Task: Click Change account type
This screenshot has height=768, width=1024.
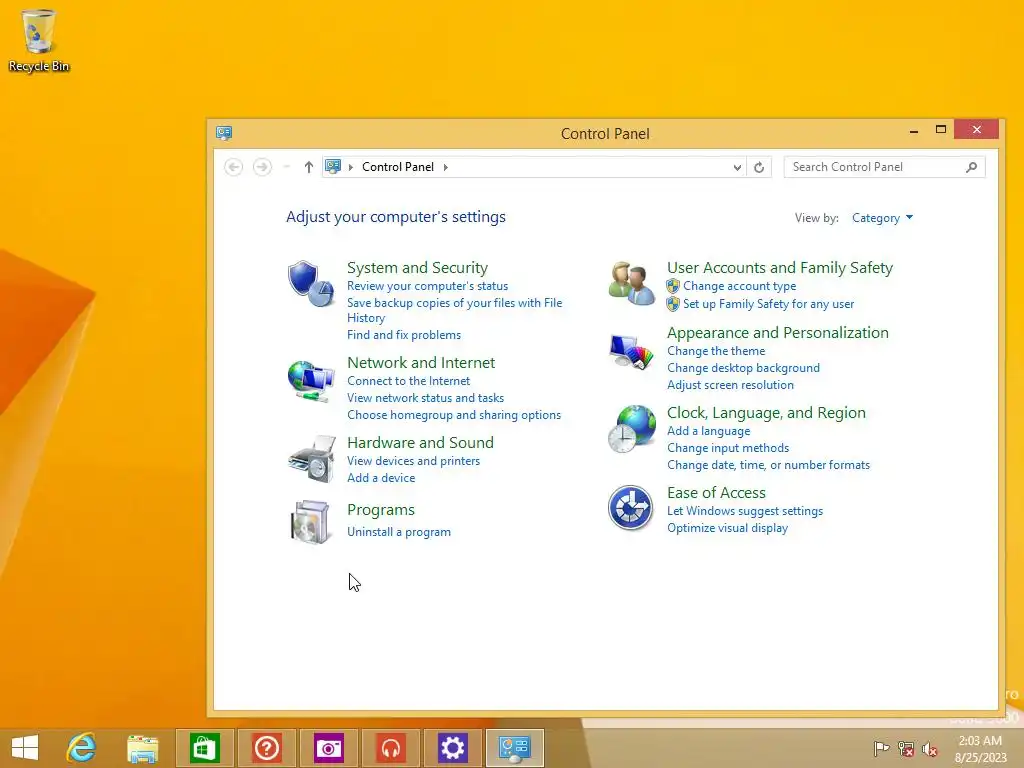Action: [x=739, y=286]
